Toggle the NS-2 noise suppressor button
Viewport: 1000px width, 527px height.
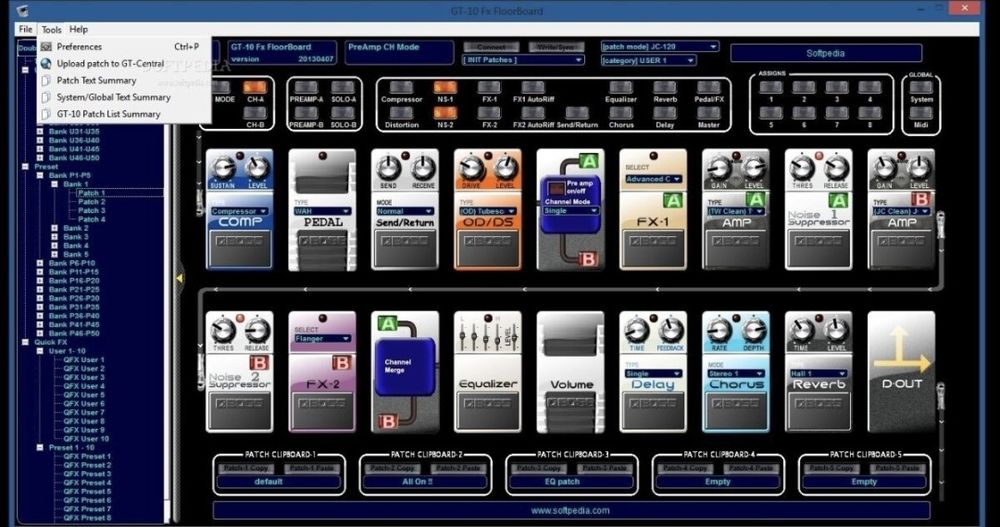445,113
